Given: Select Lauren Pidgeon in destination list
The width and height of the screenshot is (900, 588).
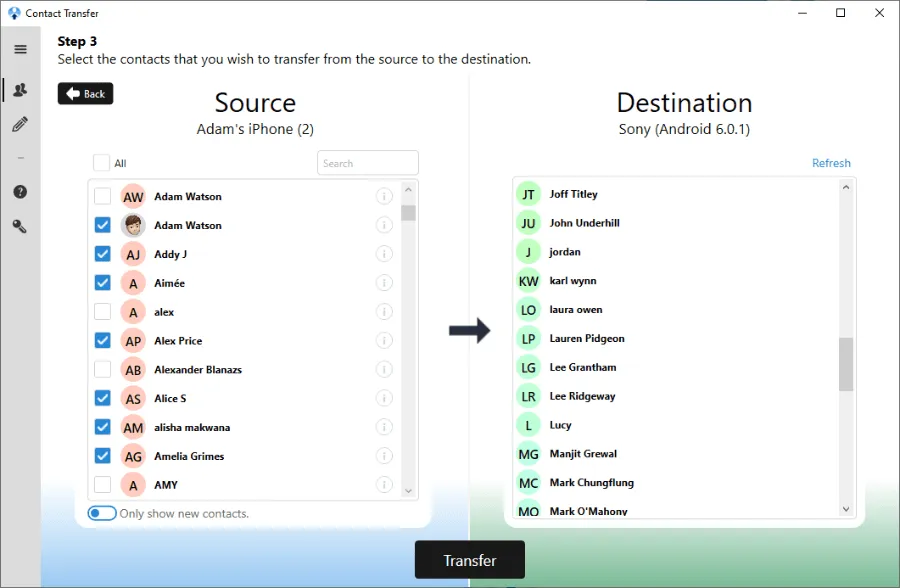Looking at the screenshot, I should click(x=587, y=339).
